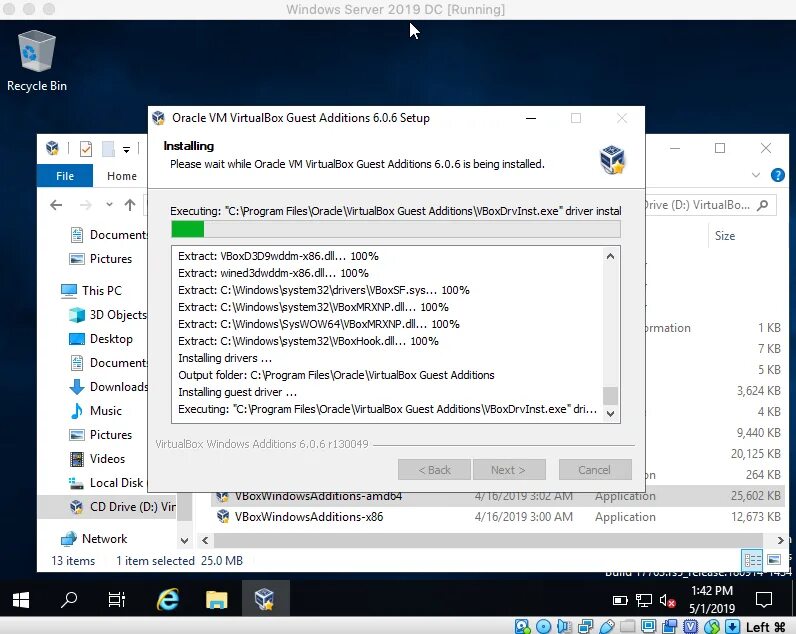Click Explorer's Properties checkmark quick-access icon
796x634 pixels.
pos(86,149)
